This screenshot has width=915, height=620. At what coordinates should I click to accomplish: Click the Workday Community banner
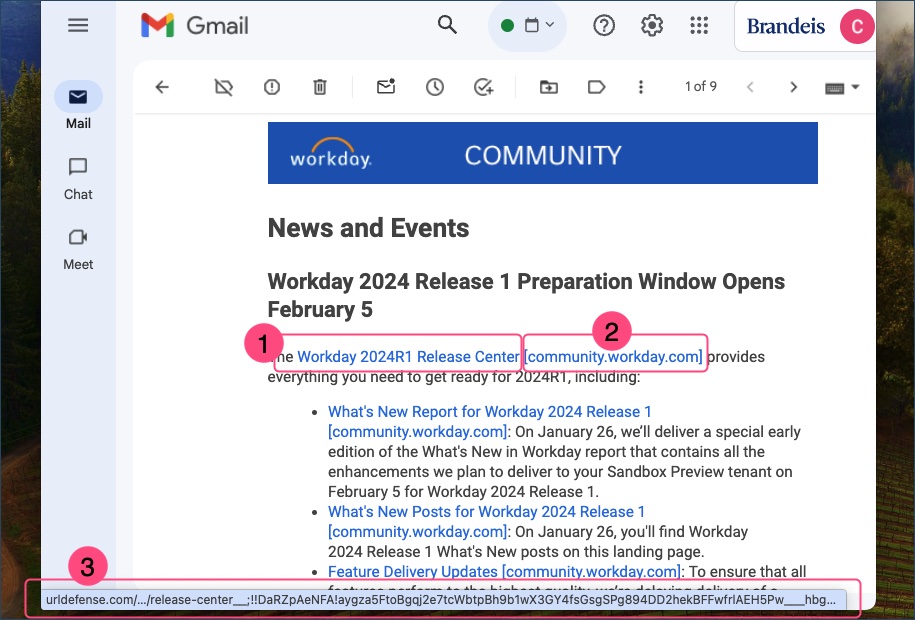pyautogui.click(x=543, y=153)
